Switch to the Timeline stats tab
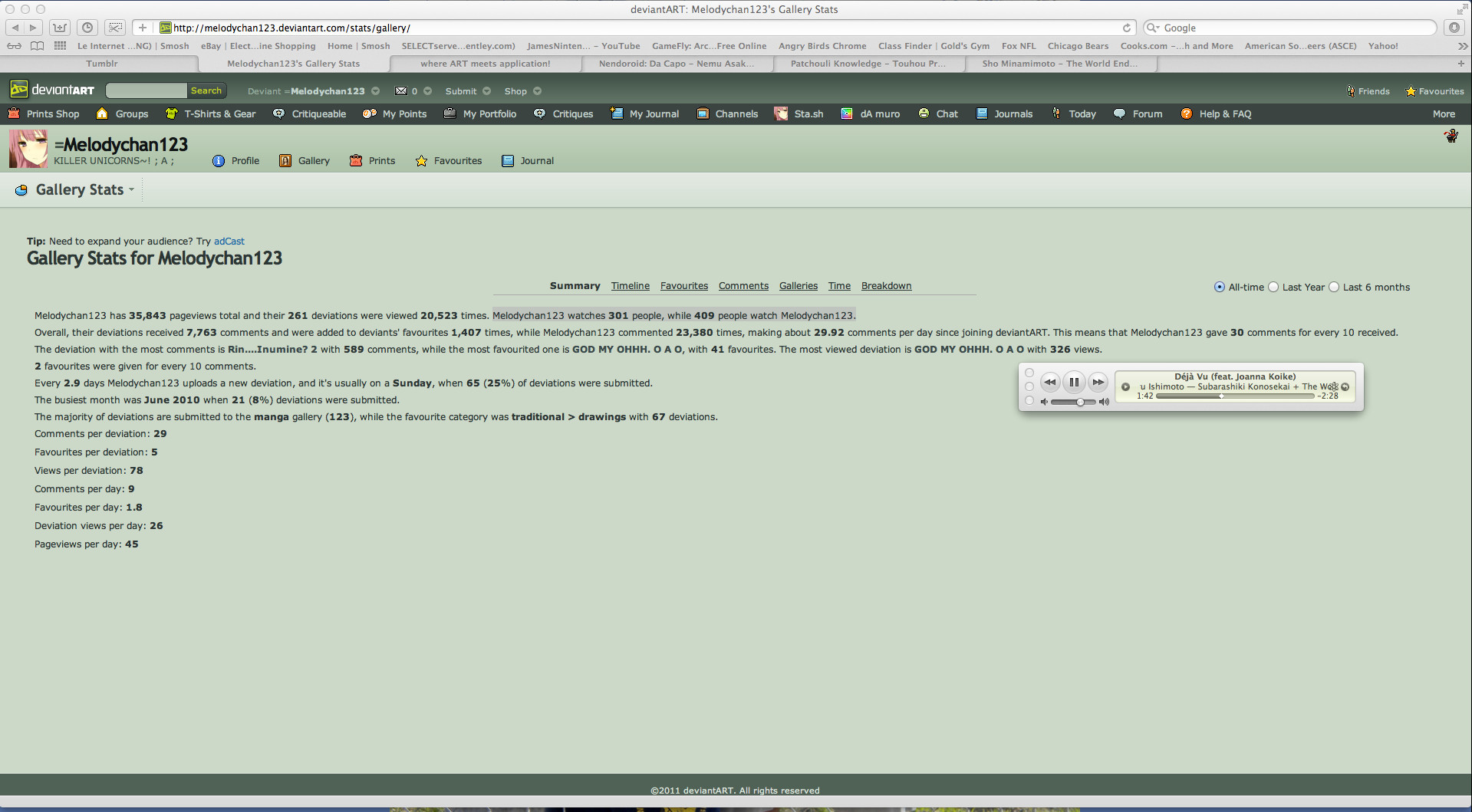 coord(631,286)
